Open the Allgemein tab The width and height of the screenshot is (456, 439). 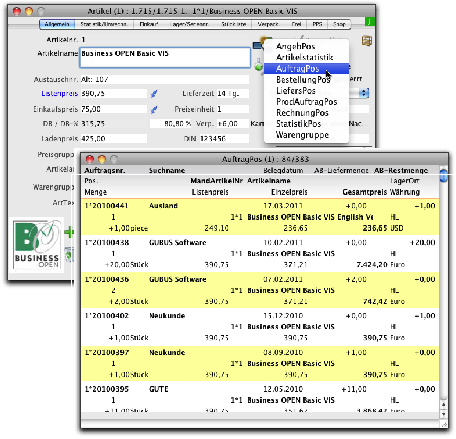(57, 24)
